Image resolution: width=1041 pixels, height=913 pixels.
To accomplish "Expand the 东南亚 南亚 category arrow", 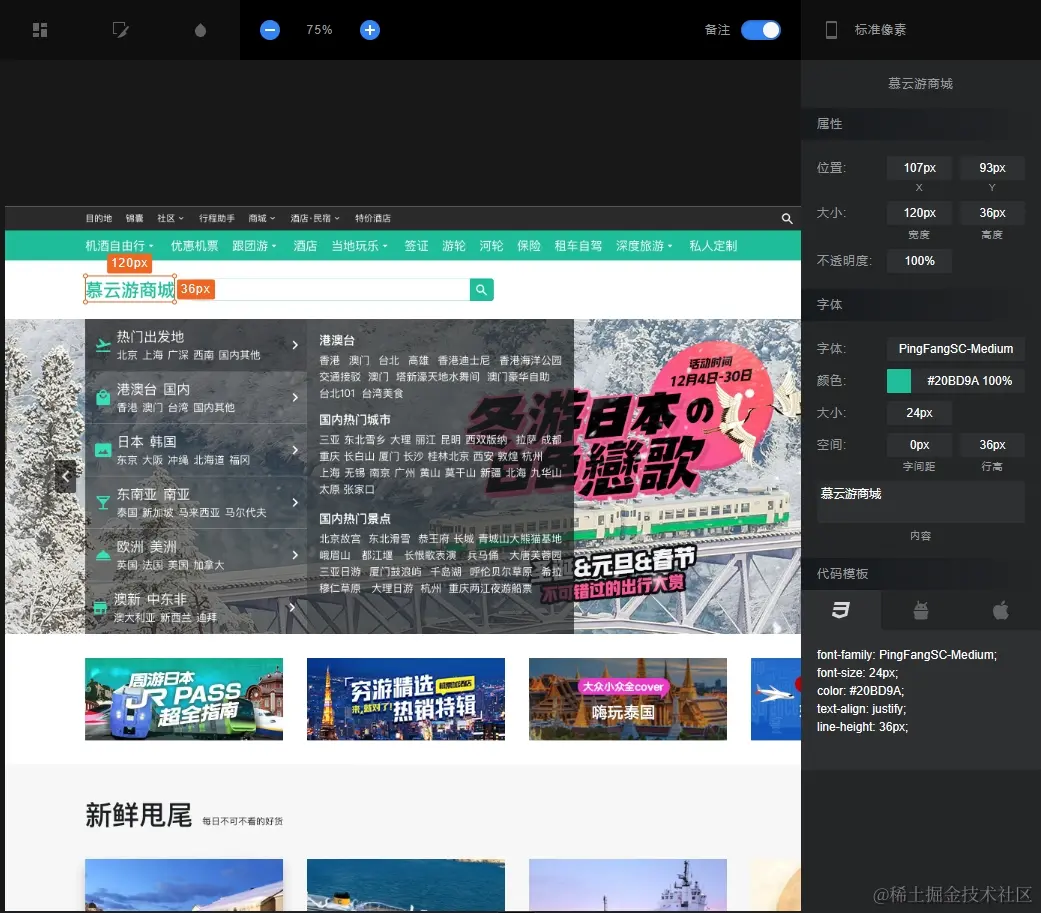I will click(295, 502).
